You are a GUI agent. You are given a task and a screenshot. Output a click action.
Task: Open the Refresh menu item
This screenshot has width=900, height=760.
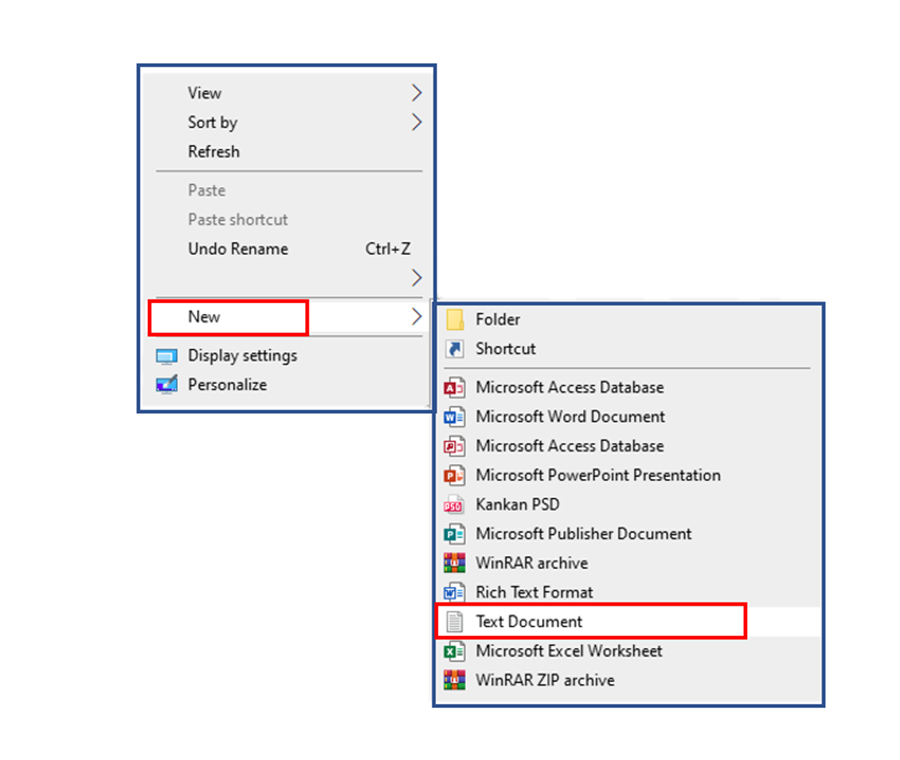[213, 151]
